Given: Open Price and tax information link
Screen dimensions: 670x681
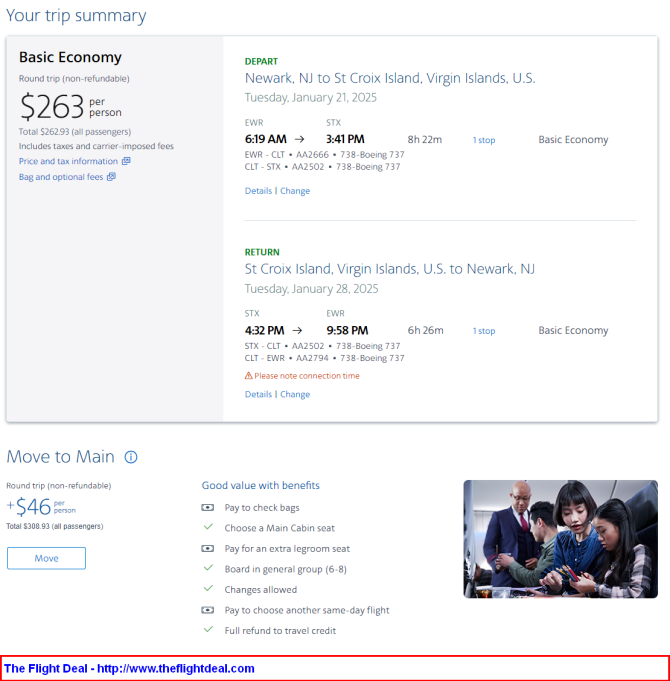Looking at the screenshot, I should [x=68, y=161].
